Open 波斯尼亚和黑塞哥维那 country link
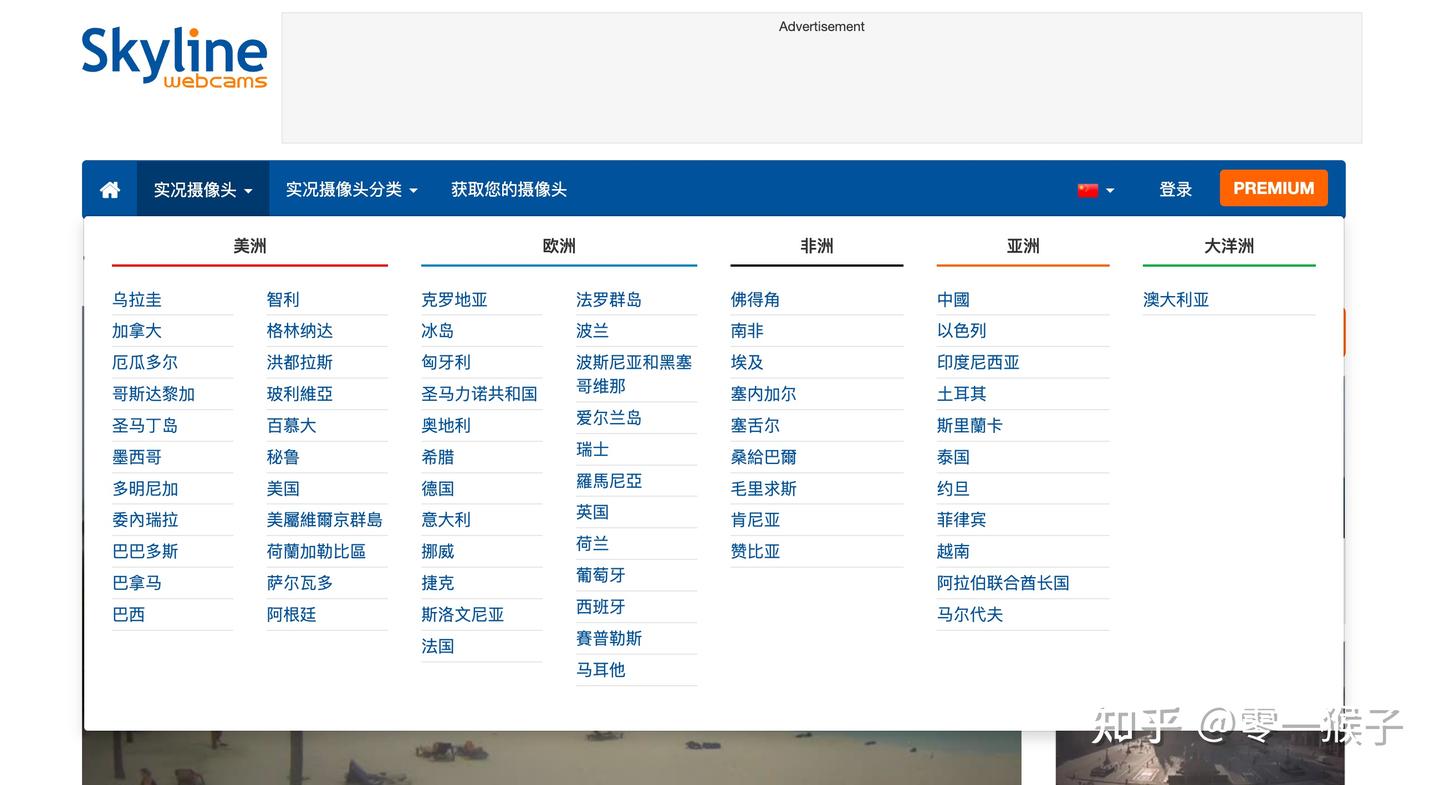 tap(633, 374)
